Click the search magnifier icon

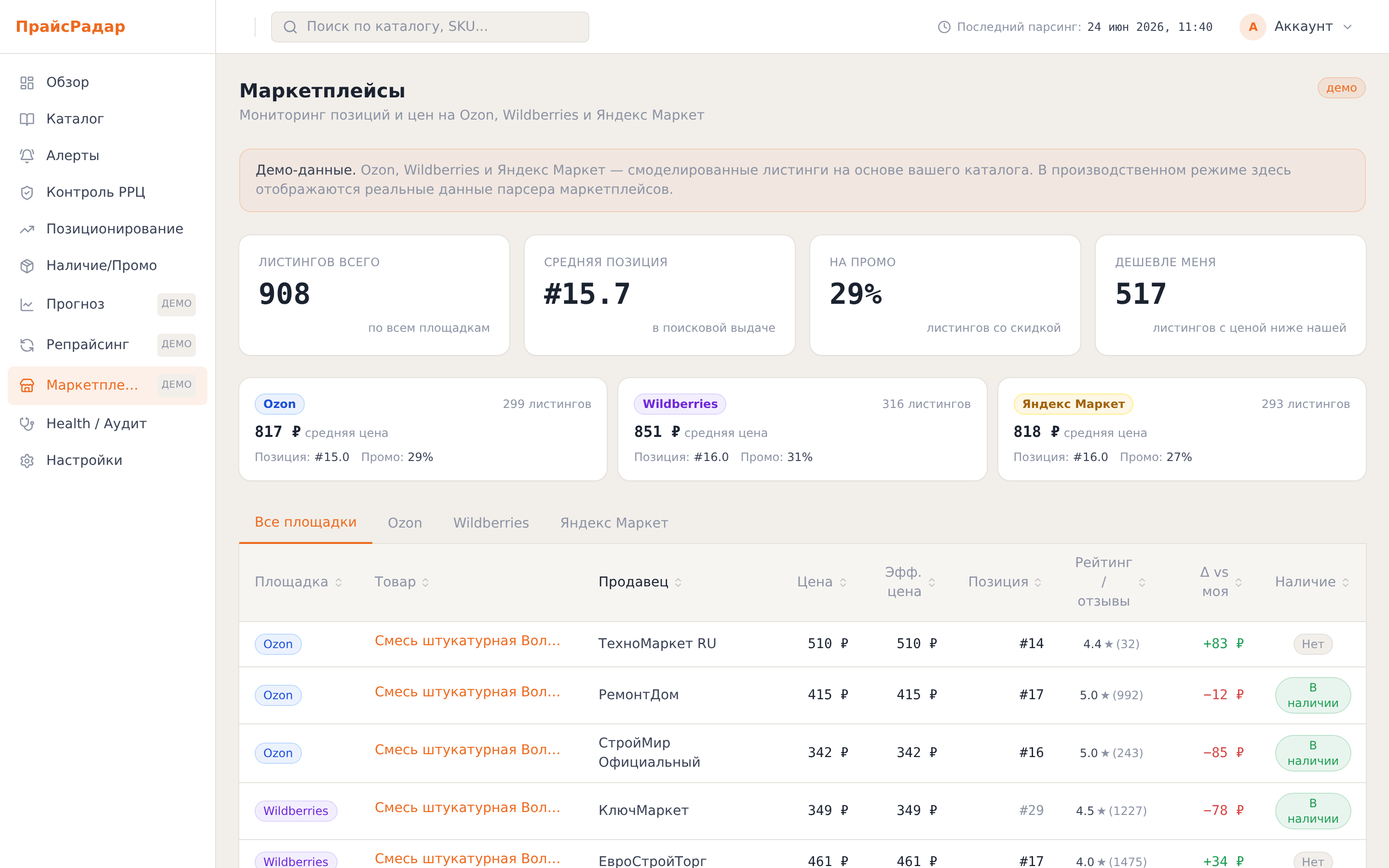(290, 27)
